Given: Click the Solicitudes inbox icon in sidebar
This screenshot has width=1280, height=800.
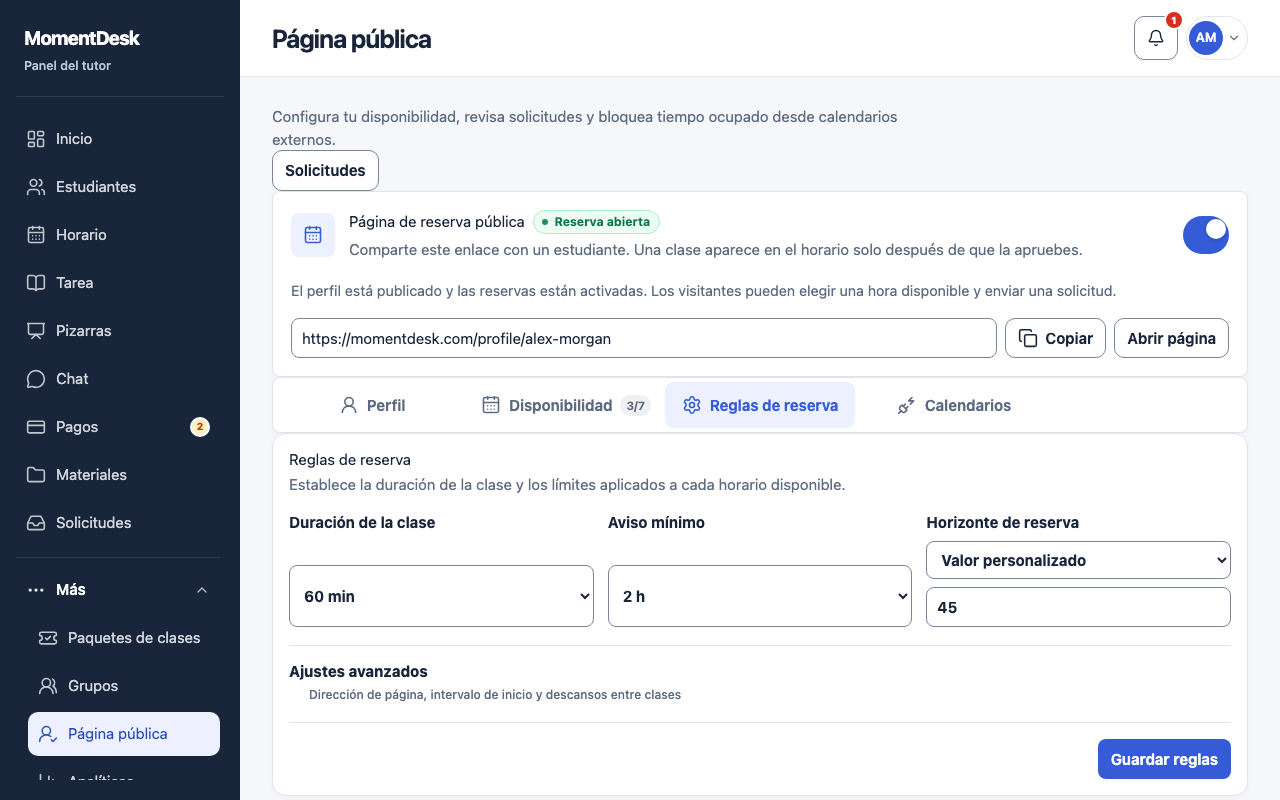Looking at the screenshot, I should click(36, 523).
